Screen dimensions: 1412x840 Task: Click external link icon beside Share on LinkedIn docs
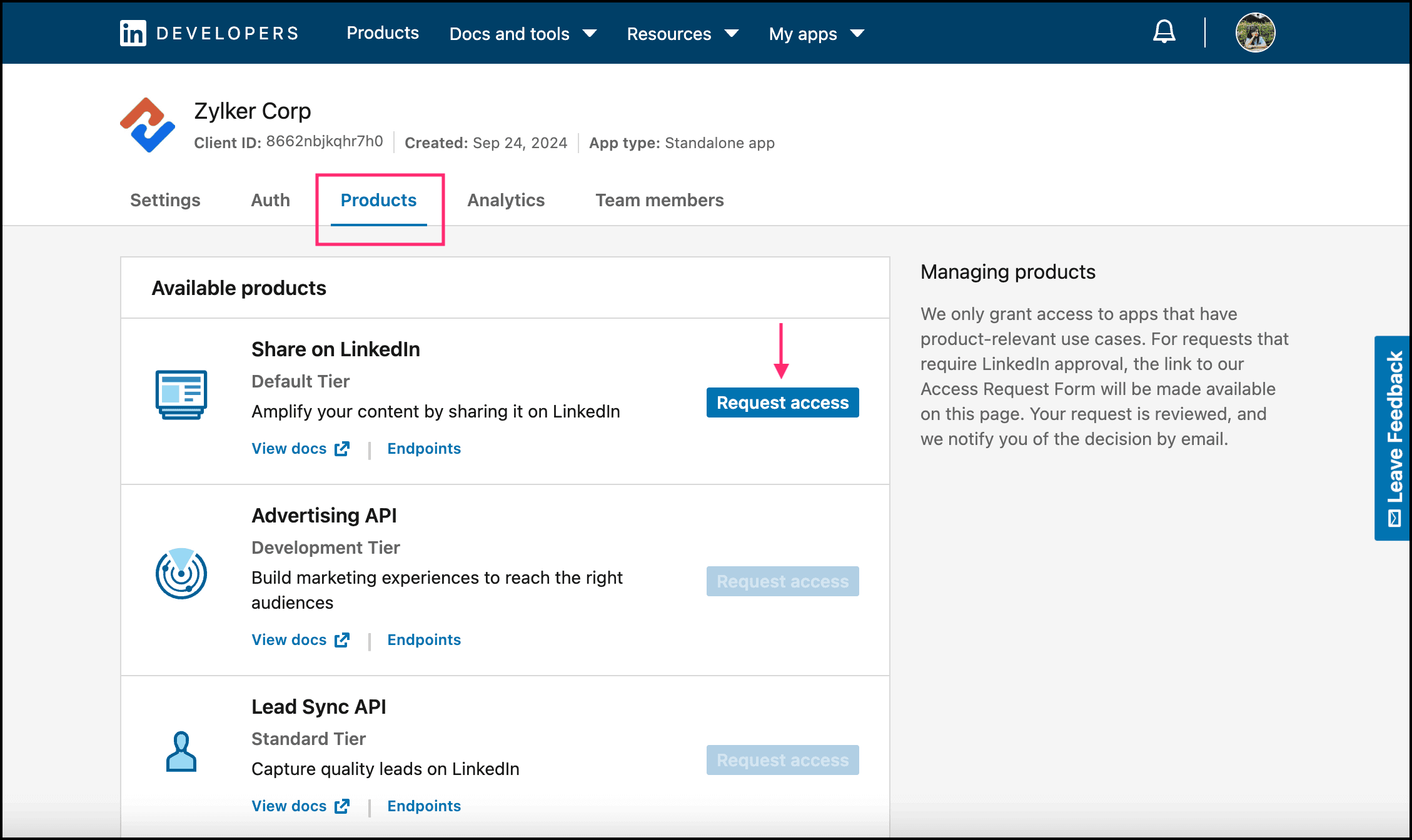[x=342, y=449]
